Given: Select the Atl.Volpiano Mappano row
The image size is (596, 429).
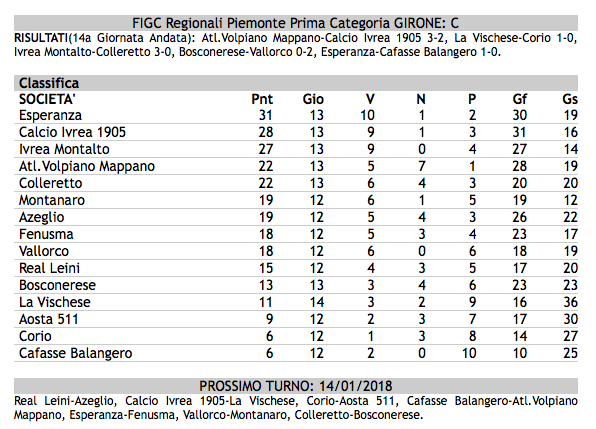Looking at the screenshot, I should tap(296, 166).
